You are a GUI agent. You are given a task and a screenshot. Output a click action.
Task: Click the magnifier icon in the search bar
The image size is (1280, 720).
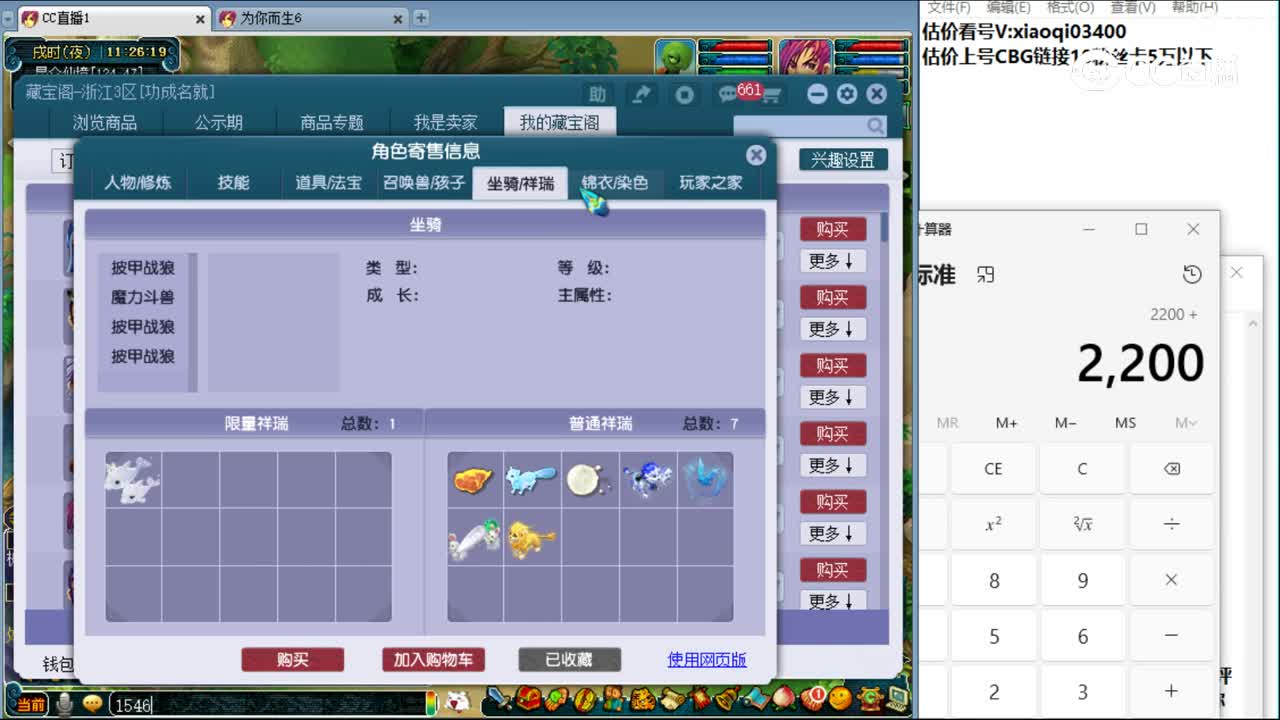pyautogui.click(x=876, y=125)
